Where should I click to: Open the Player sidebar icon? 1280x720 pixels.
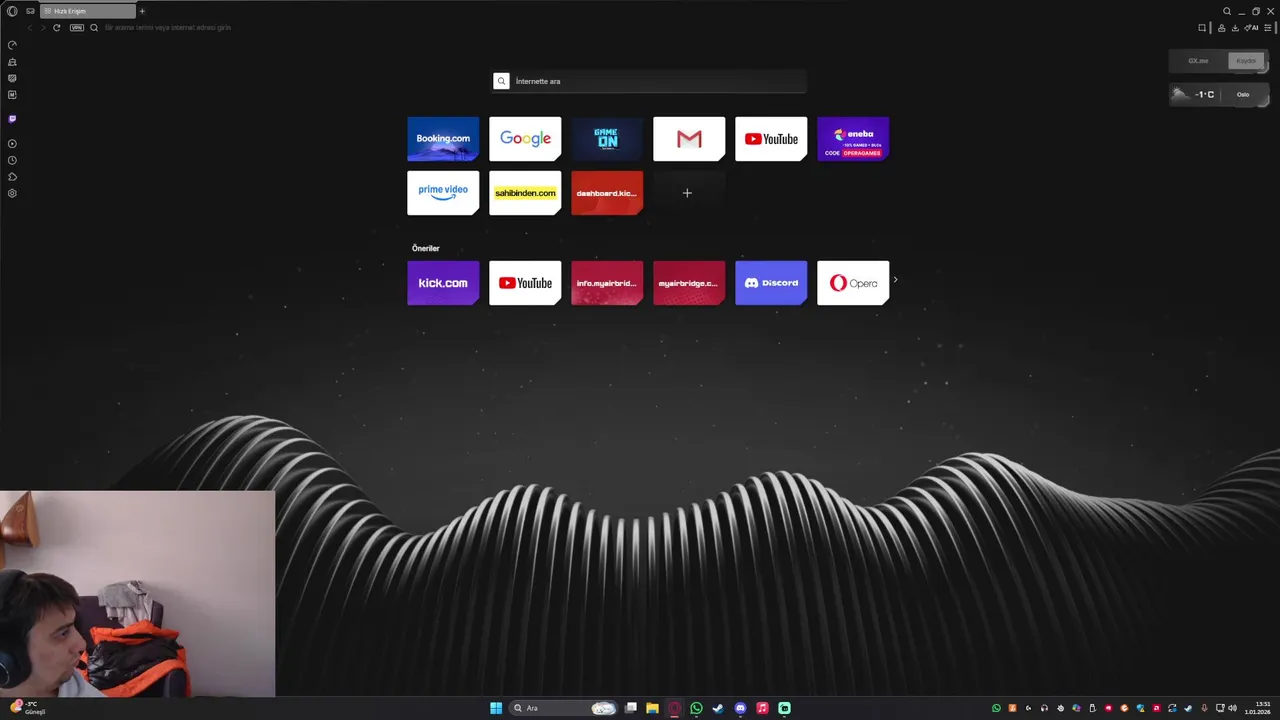click(12, 144)
